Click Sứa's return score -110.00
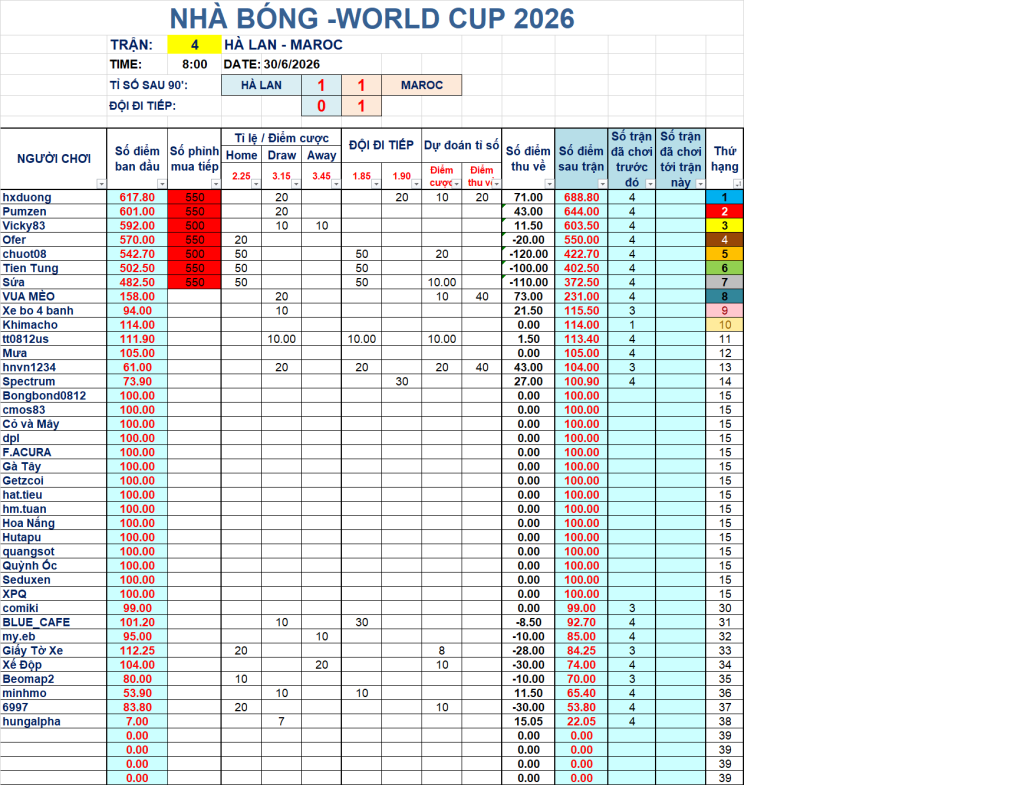1024x785 pixels. (528, 283)
